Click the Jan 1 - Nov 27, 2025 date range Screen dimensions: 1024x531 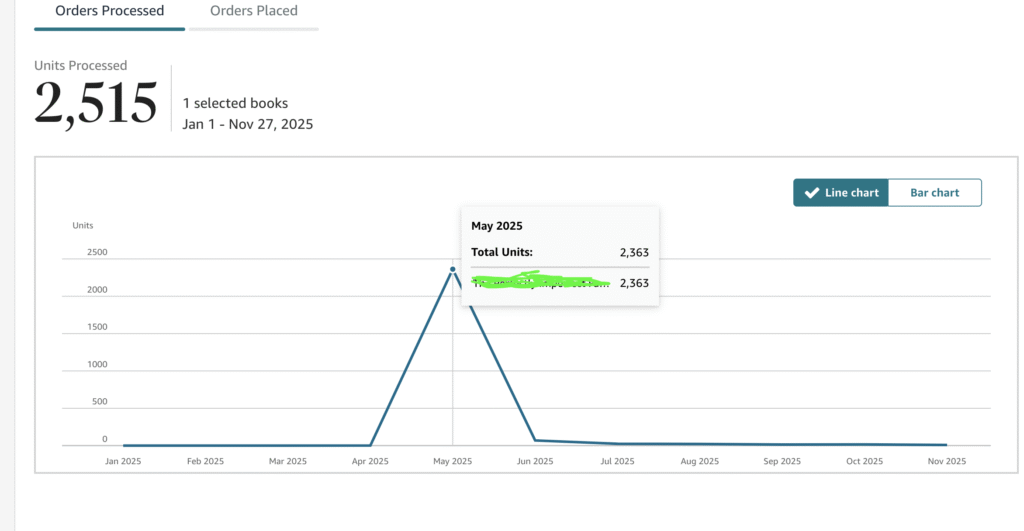click(248, 125)
